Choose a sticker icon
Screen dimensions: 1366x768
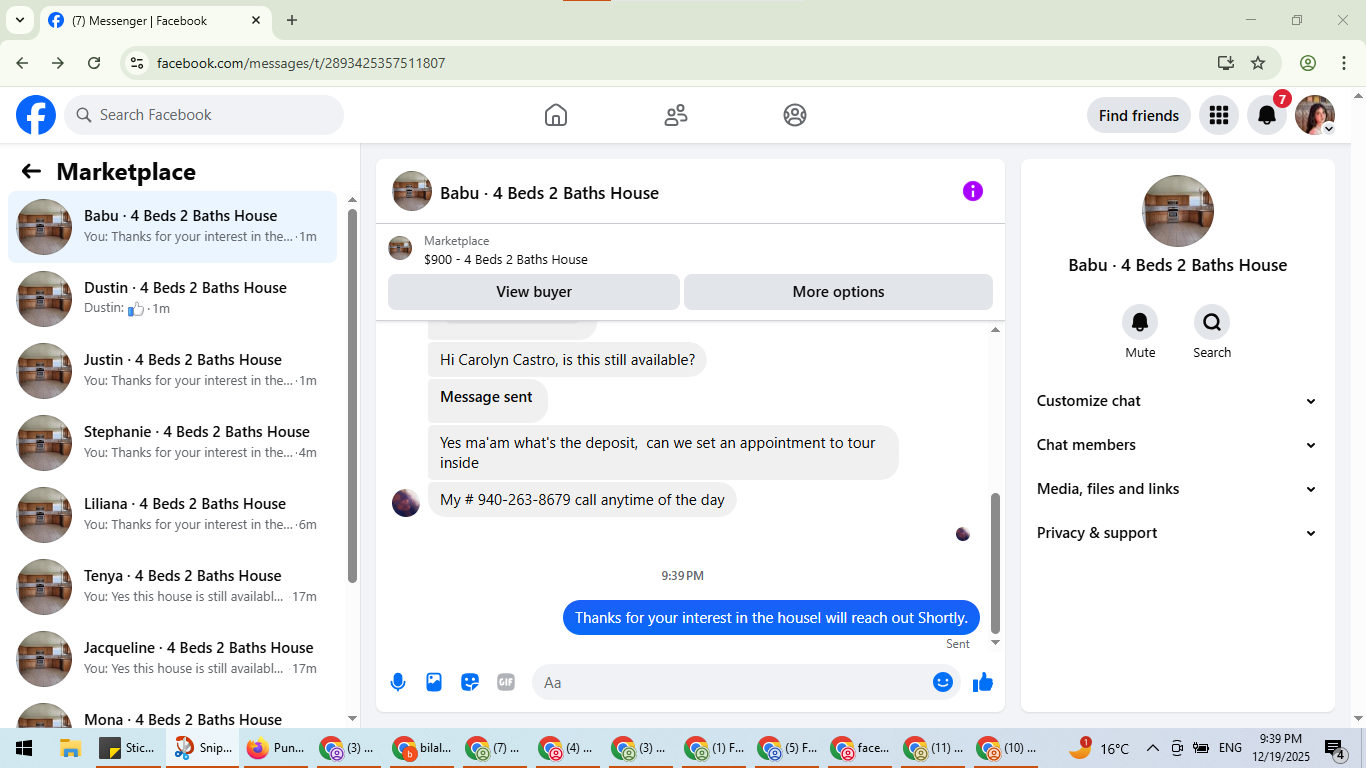470,682
